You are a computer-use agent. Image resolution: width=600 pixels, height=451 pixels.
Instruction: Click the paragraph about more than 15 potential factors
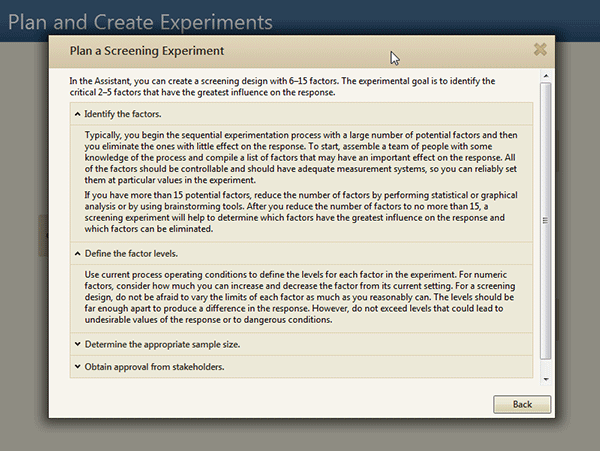(301, 212)
